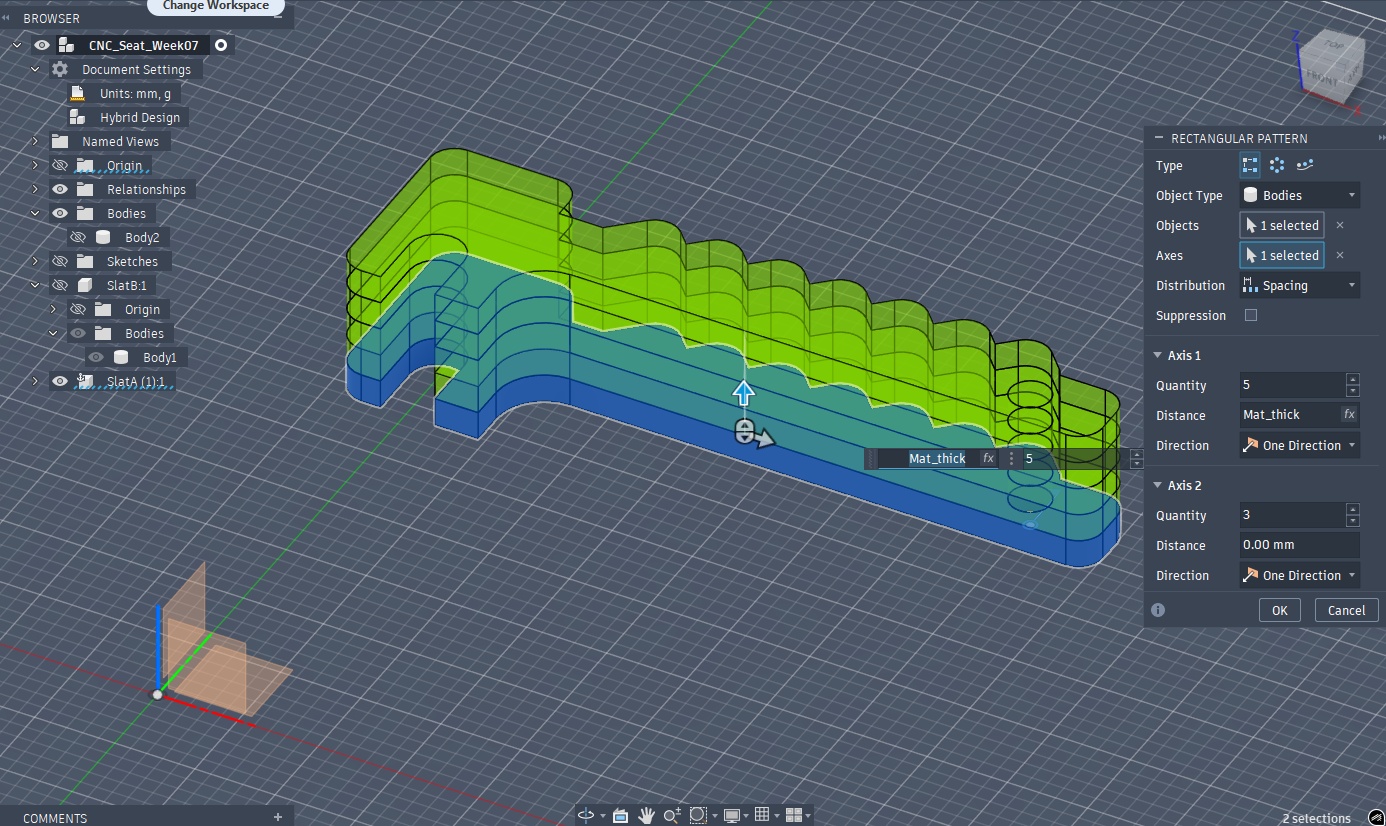Click the Axes 1 selected button

coord(1282,255)
